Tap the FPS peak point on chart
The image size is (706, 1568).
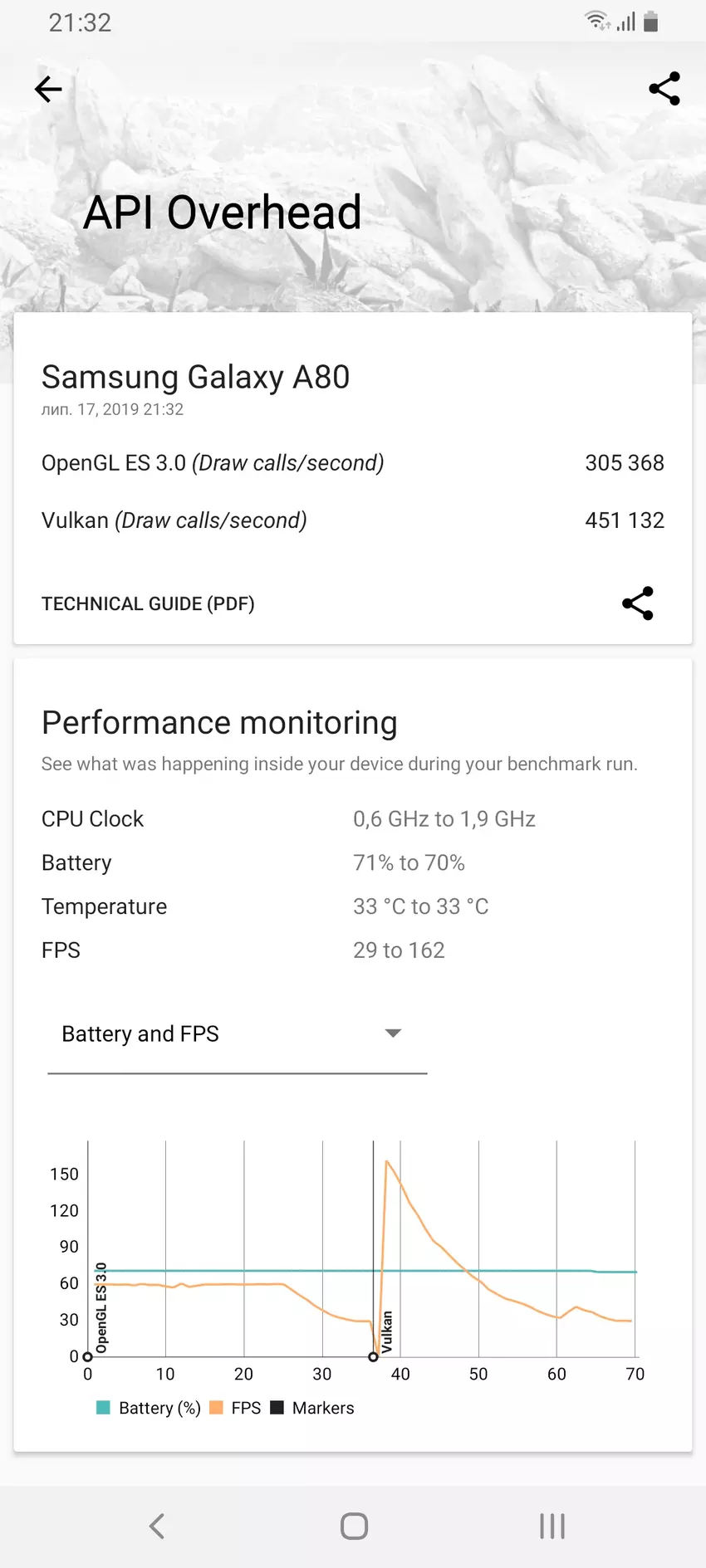click(x=387, y=1161)
